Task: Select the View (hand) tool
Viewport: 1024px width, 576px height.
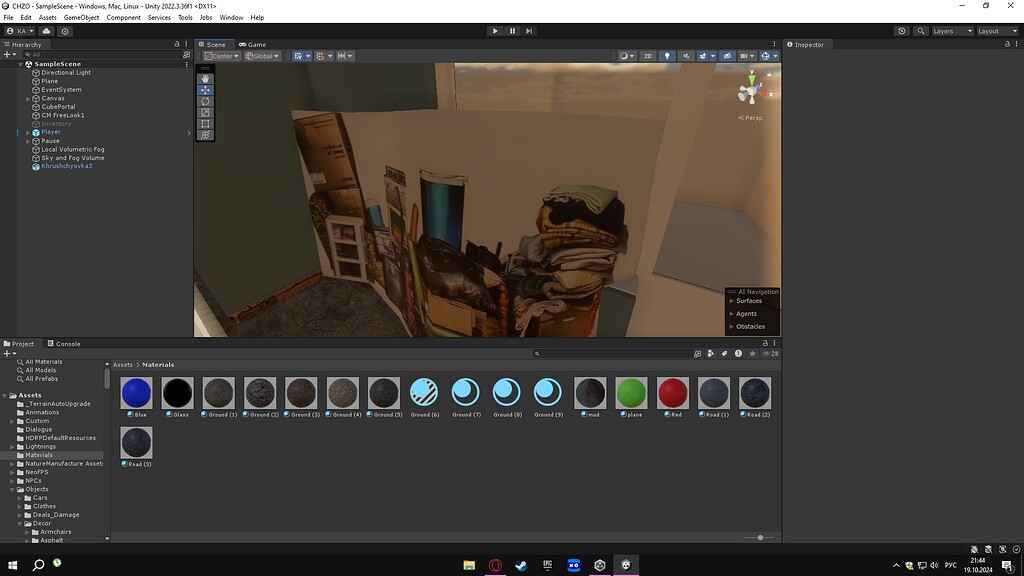Action: 204,78
